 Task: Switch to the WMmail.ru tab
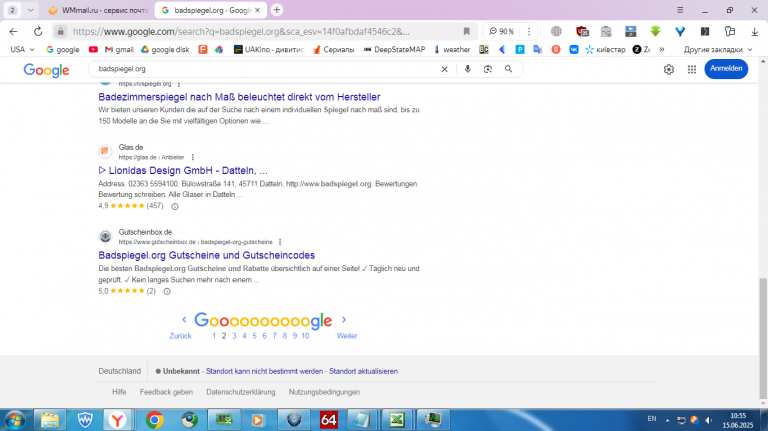pyautogui.click(x=98, y=10)
